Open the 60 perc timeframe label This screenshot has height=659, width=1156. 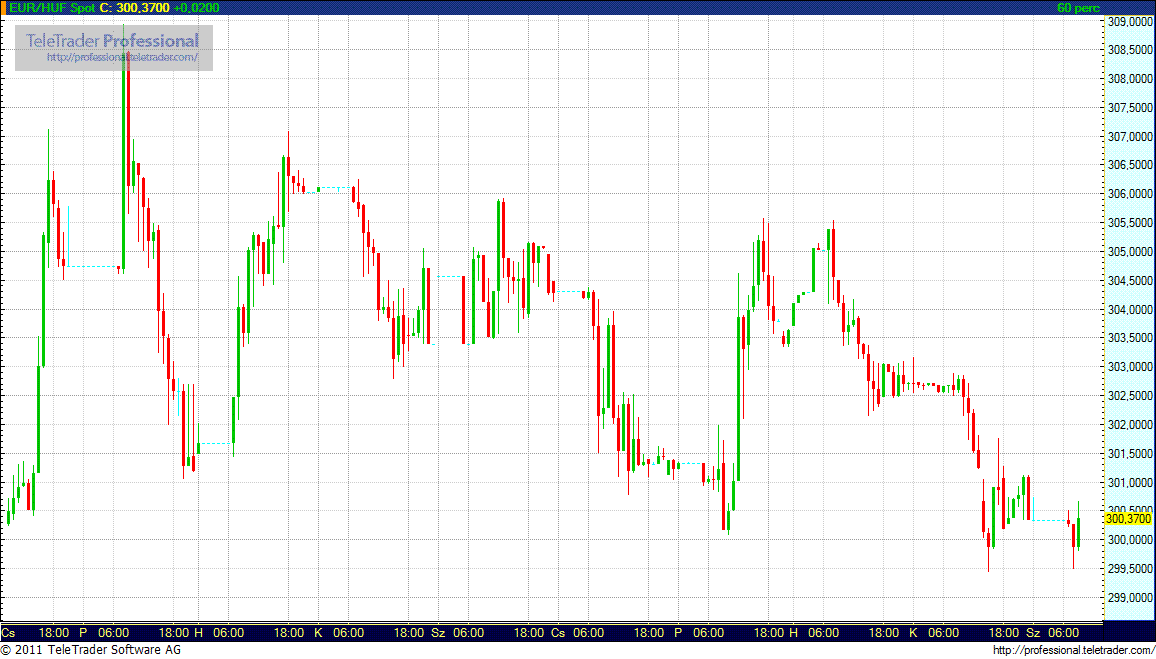coord(1077,8)
